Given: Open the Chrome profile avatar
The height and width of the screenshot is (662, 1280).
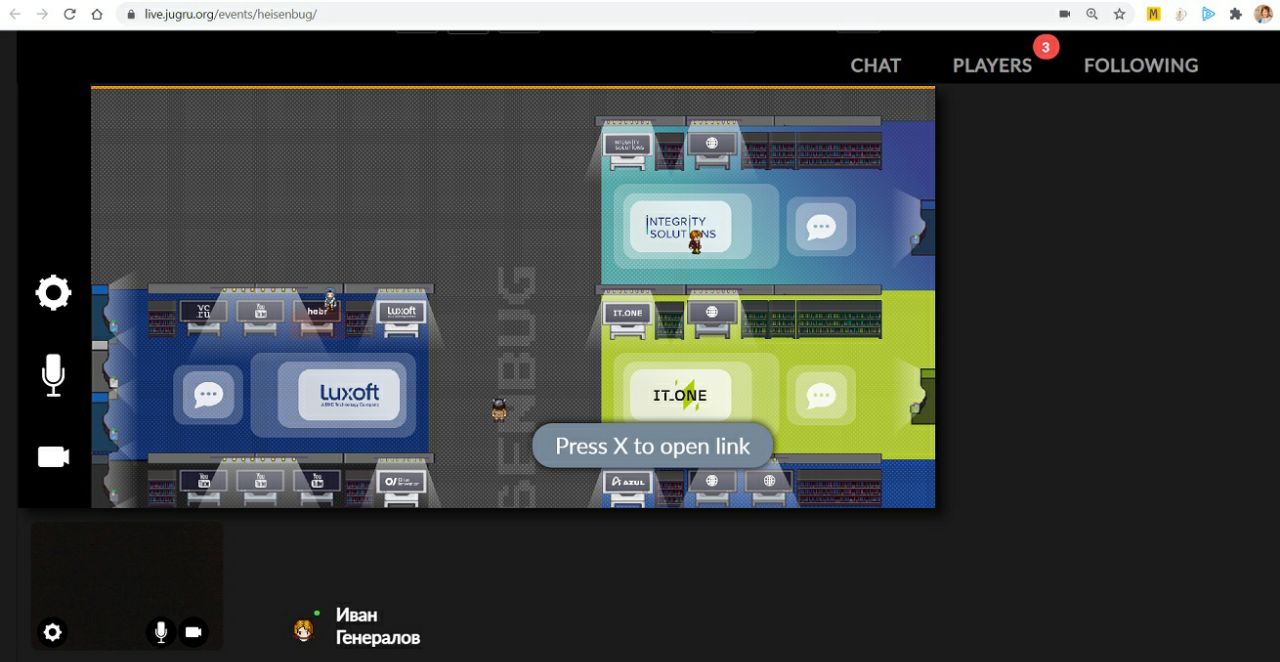Looking at the screenshot, I should [x=1264, y=14].
